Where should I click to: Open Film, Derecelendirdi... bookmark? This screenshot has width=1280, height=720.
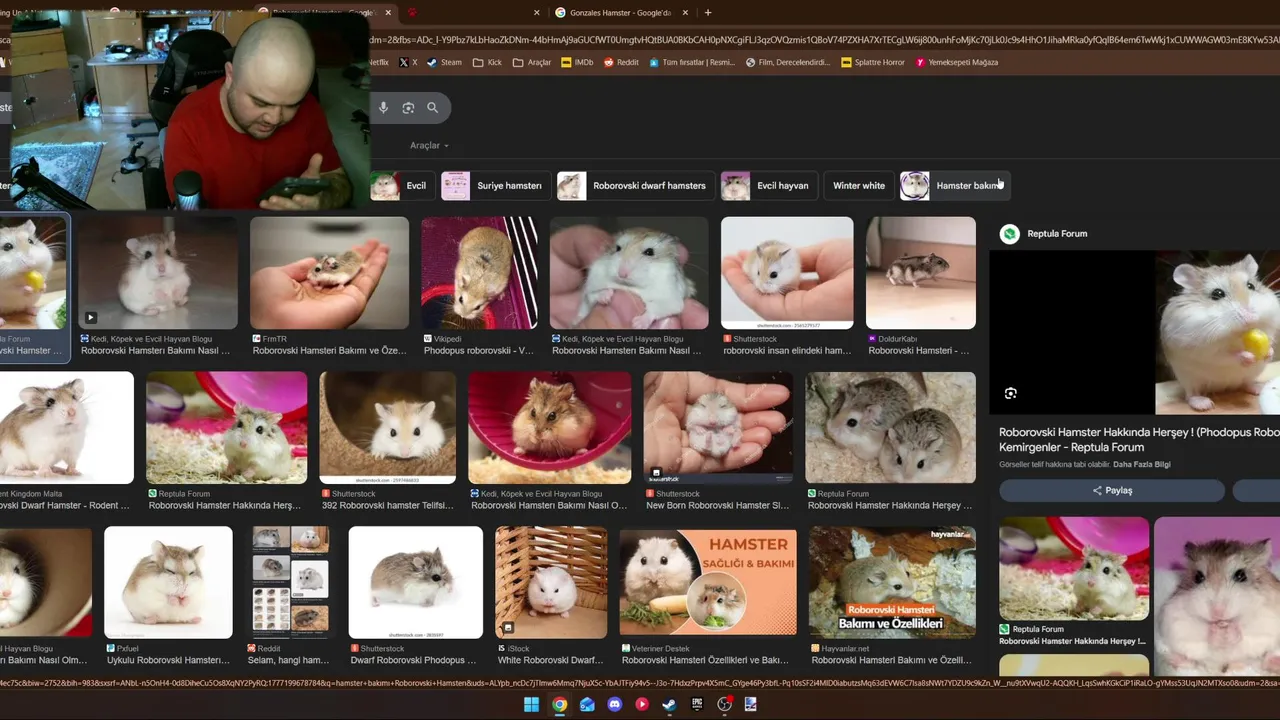[x=788, y=62]
